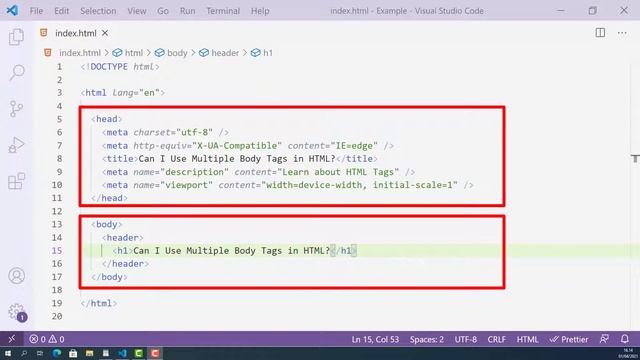Viewport: 640px width, 360px height.
Task: Click index.html in the breadcrumb
Action: click(x=80, y=53)
